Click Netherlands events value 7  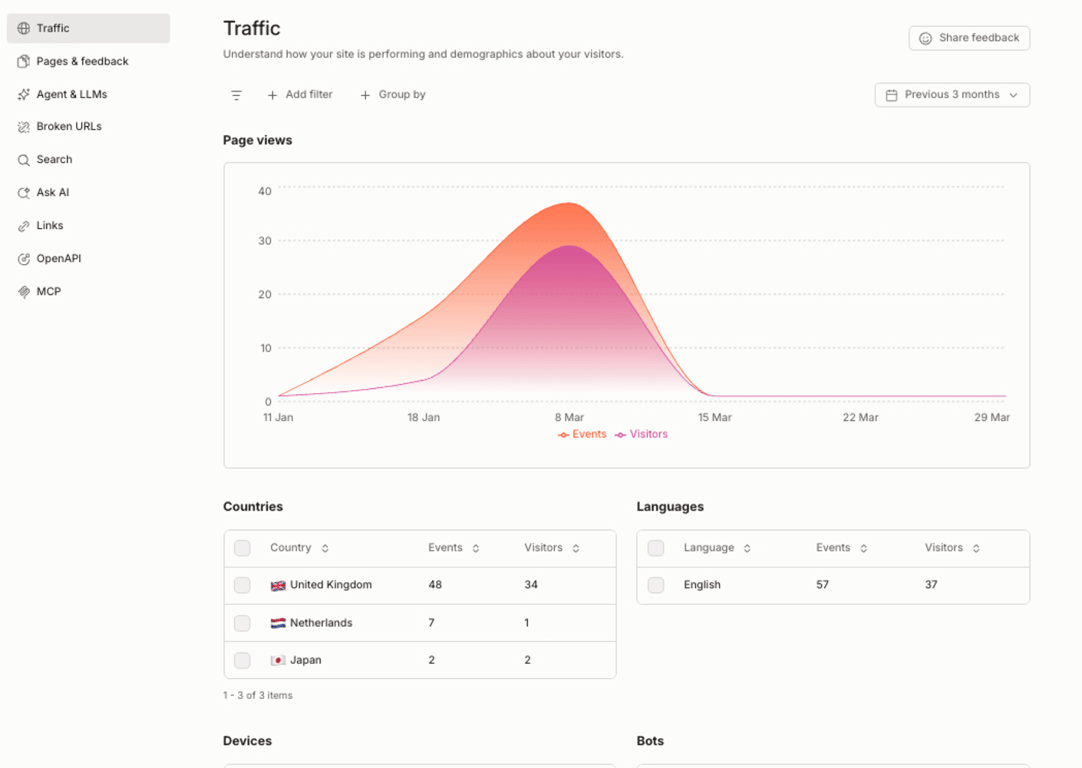431,623
